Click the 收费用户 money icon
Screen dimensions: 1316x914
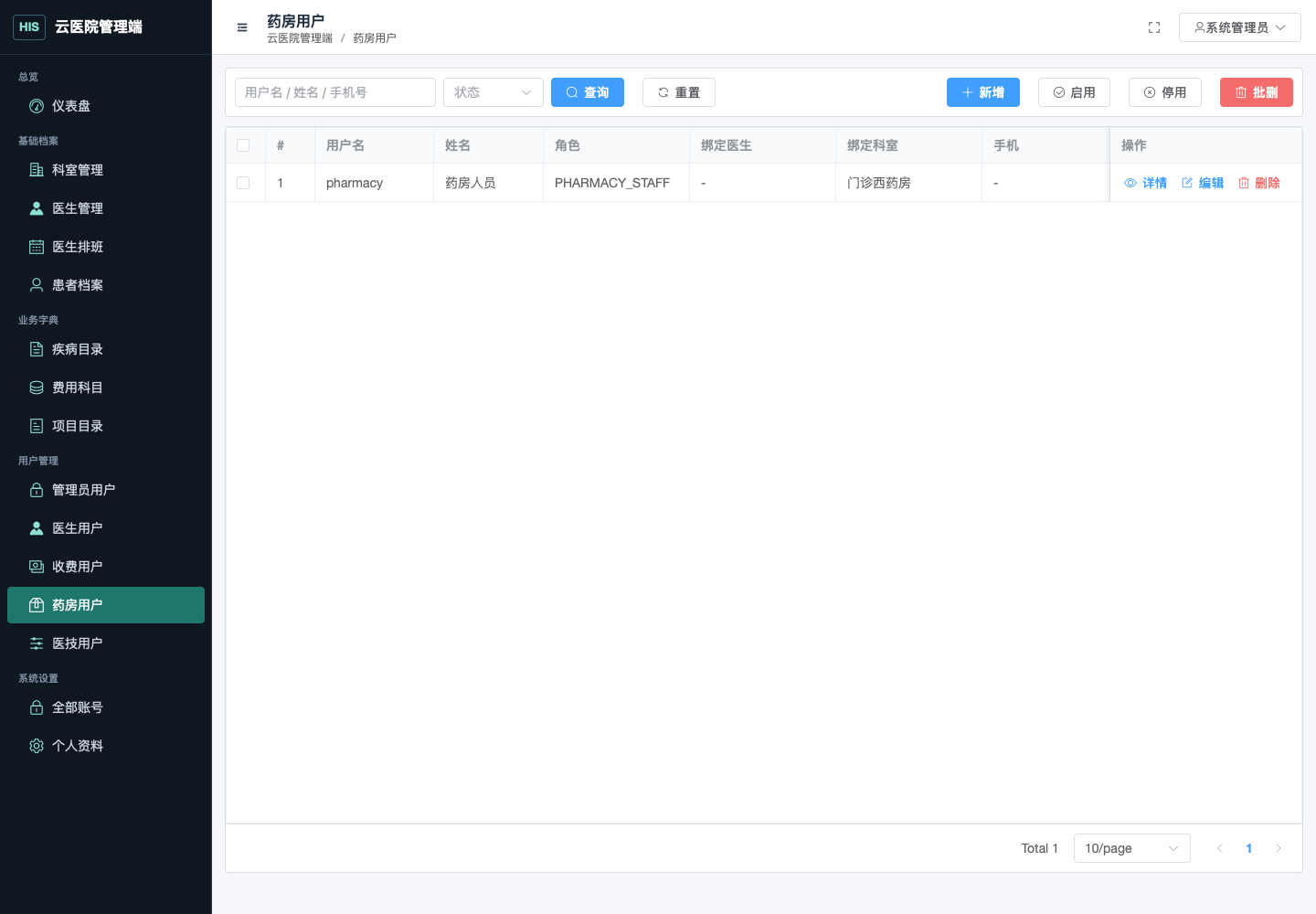[x=37, y=567]
